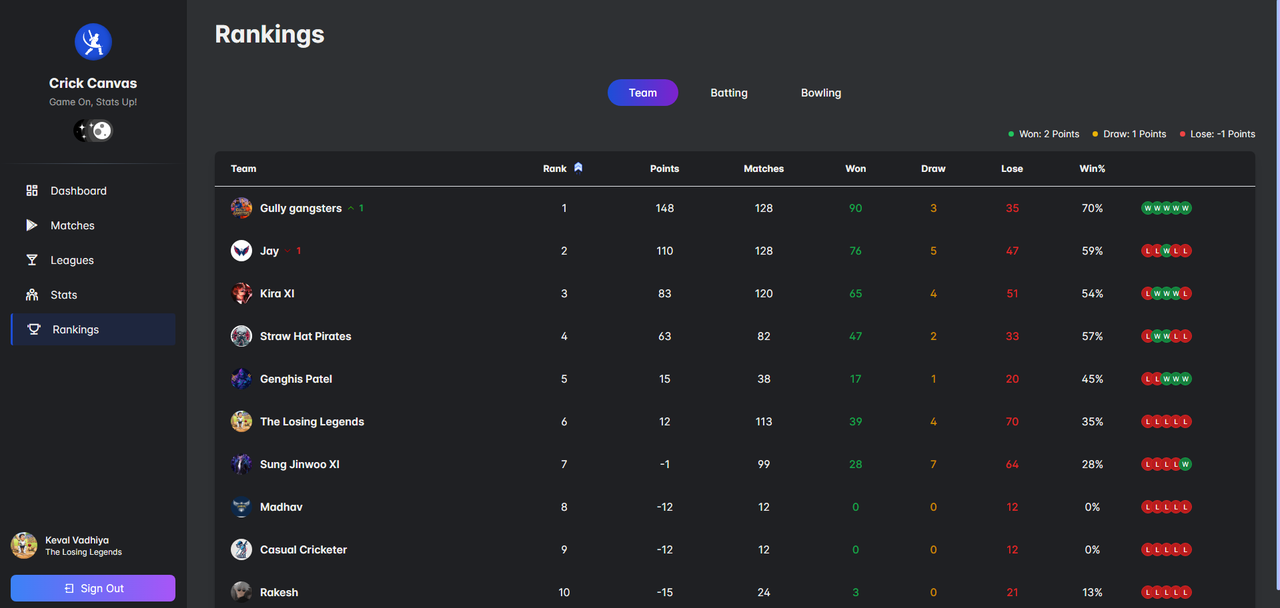This screenshot has height=608, width=1280.
Task: Click the Rankings trophy icon
Action: [x=34, y=330]
